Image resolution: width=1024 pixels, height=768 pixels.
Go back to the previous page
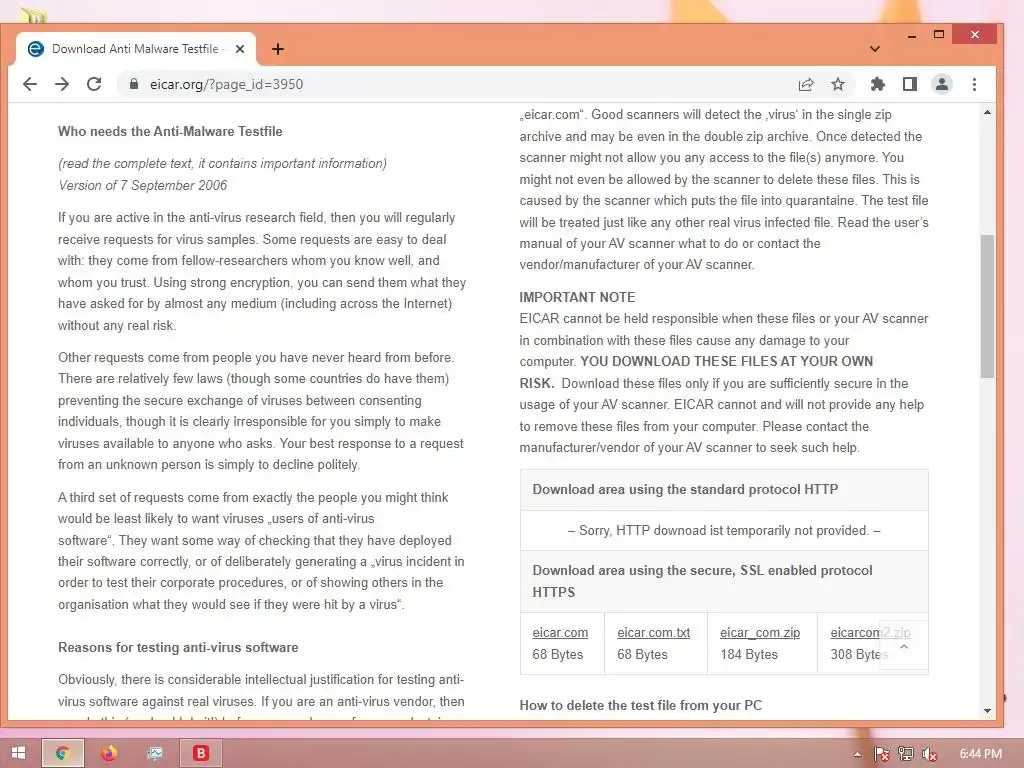point(30,84)
